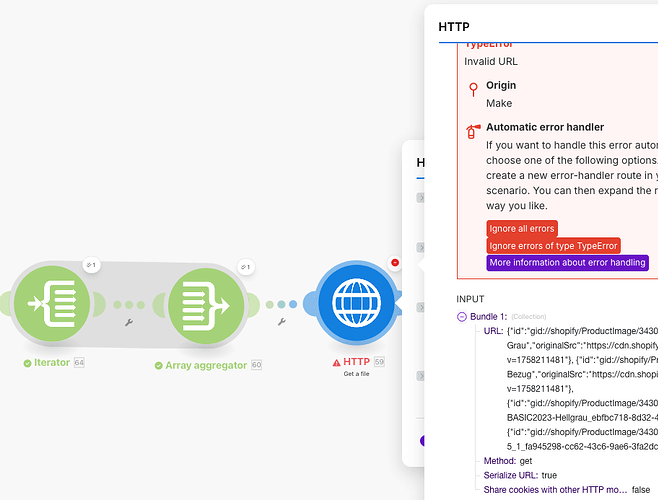This screenshot has height=500, width=658.
Task: Click the fire extinguisher error handler icon
Action: (x=473, y=131)
